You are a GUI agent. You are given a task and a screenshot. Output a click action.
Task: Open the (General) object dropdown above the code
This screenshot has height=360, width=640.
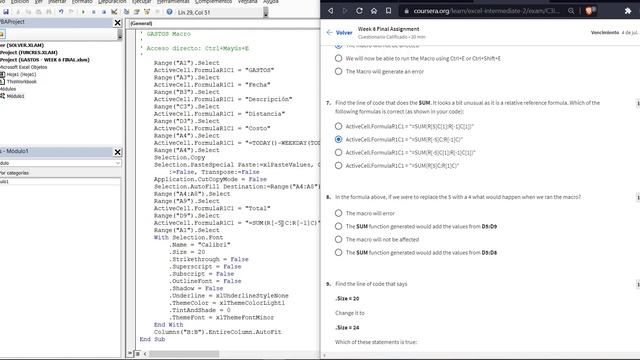pos(224,24)
